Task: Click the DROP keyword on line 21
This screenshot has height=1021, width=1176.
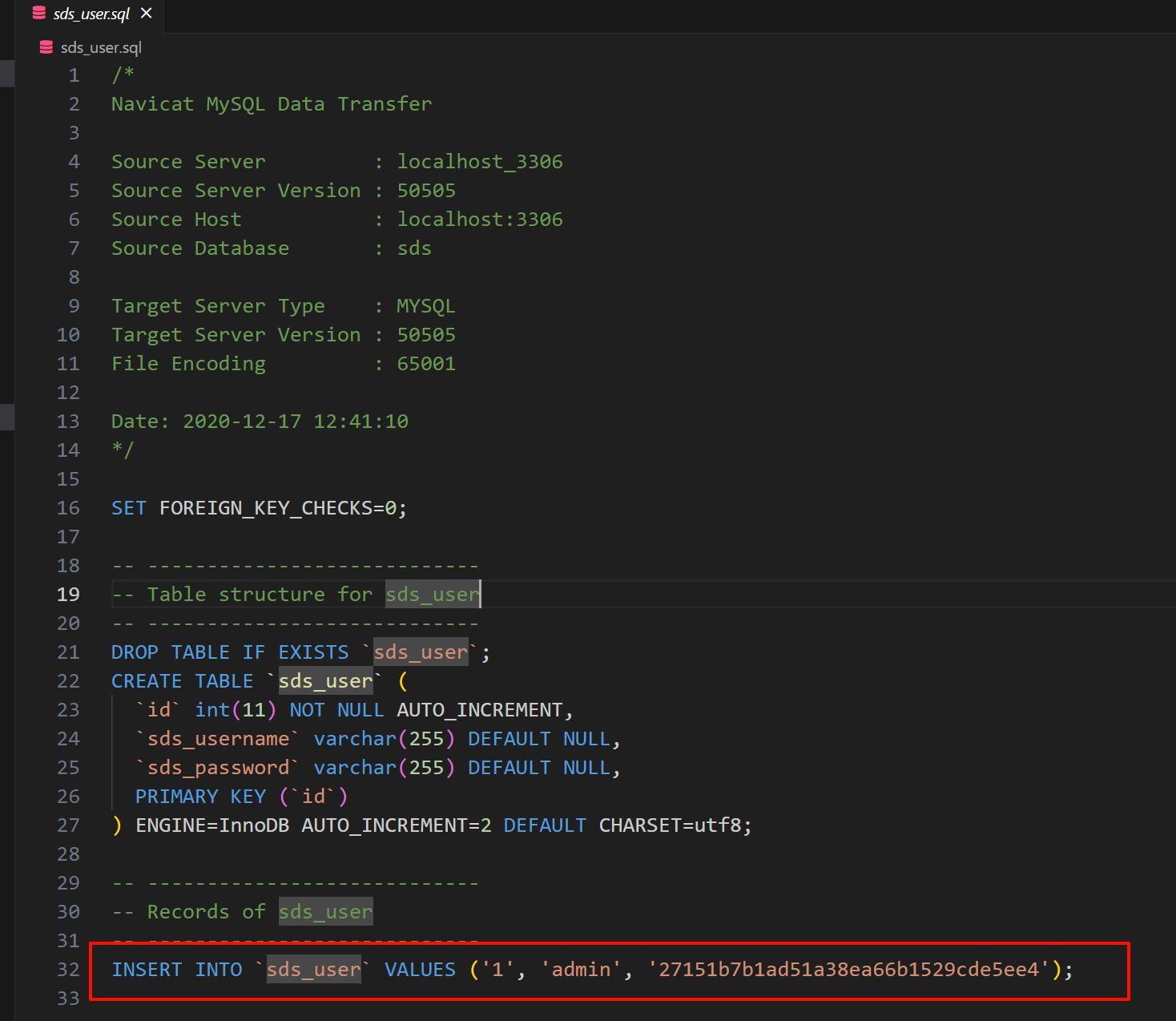Action: [135, 652]
